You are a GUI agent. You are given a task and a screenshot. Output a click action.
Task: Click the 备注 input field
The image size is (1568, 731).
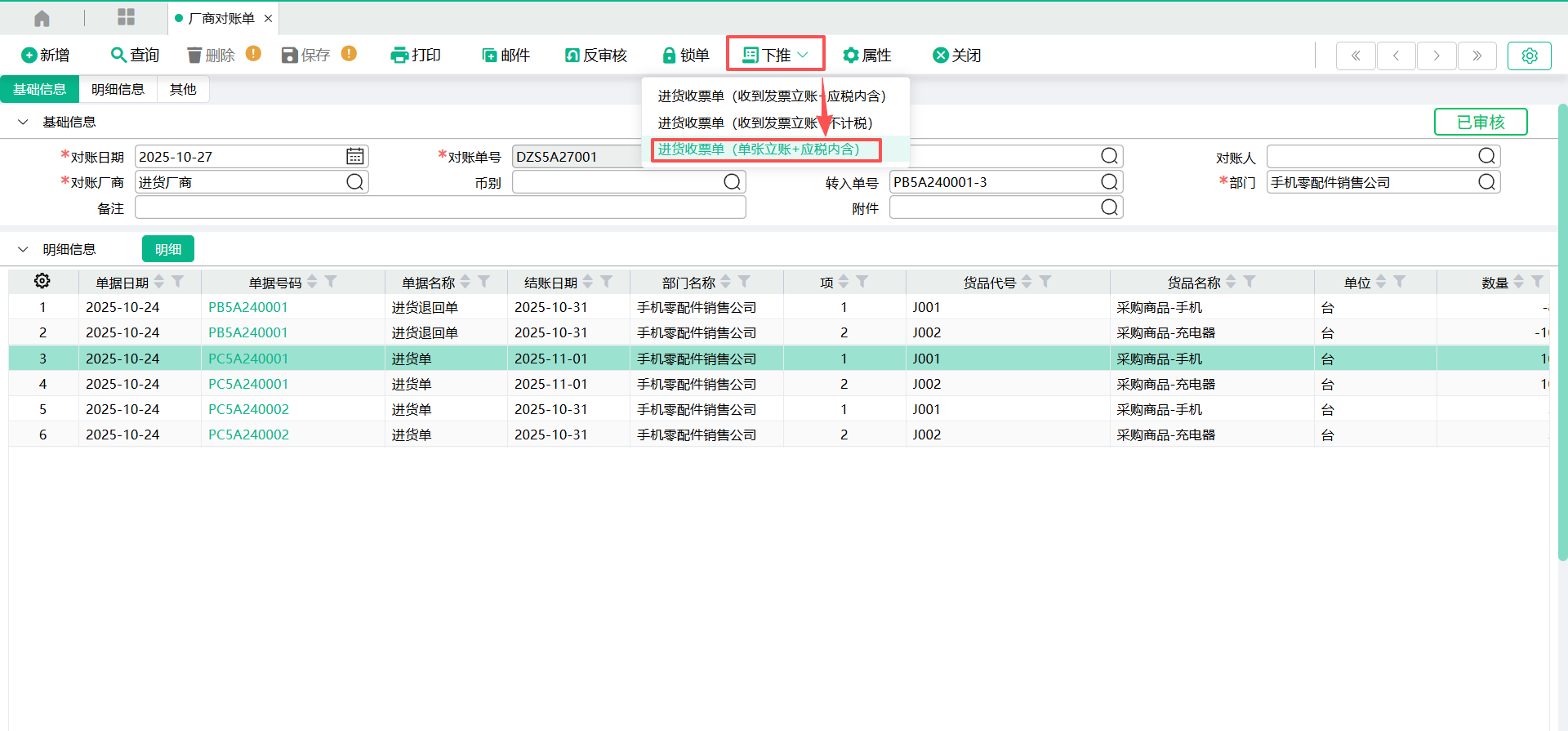tap(440, 208)
